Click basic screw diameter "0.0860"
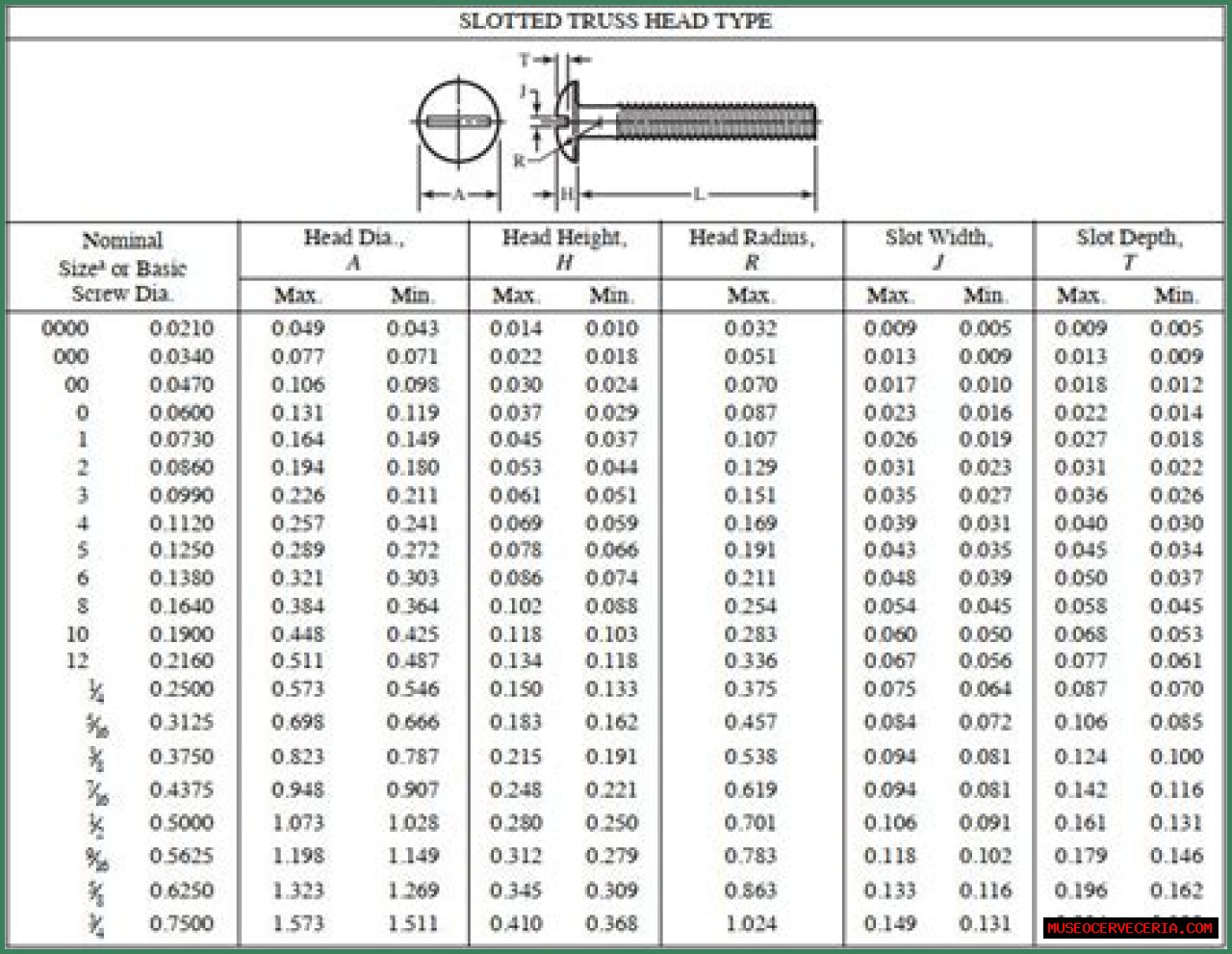This screenshot has width=1232, height=954. 181,468
